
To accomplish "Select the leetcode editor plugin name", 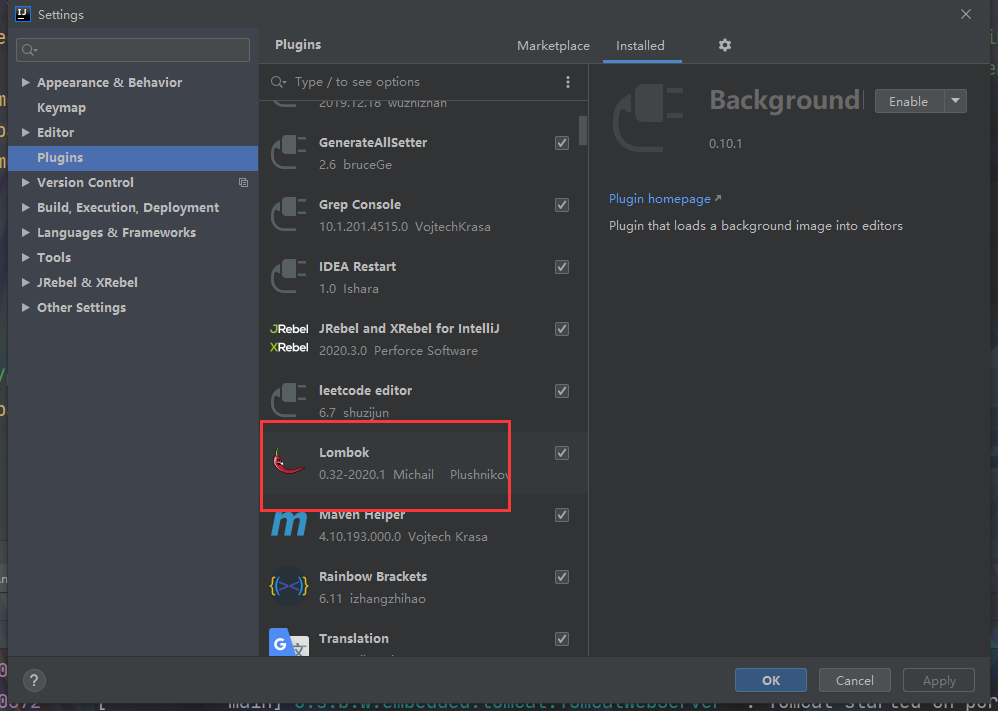I will point(365,391).
